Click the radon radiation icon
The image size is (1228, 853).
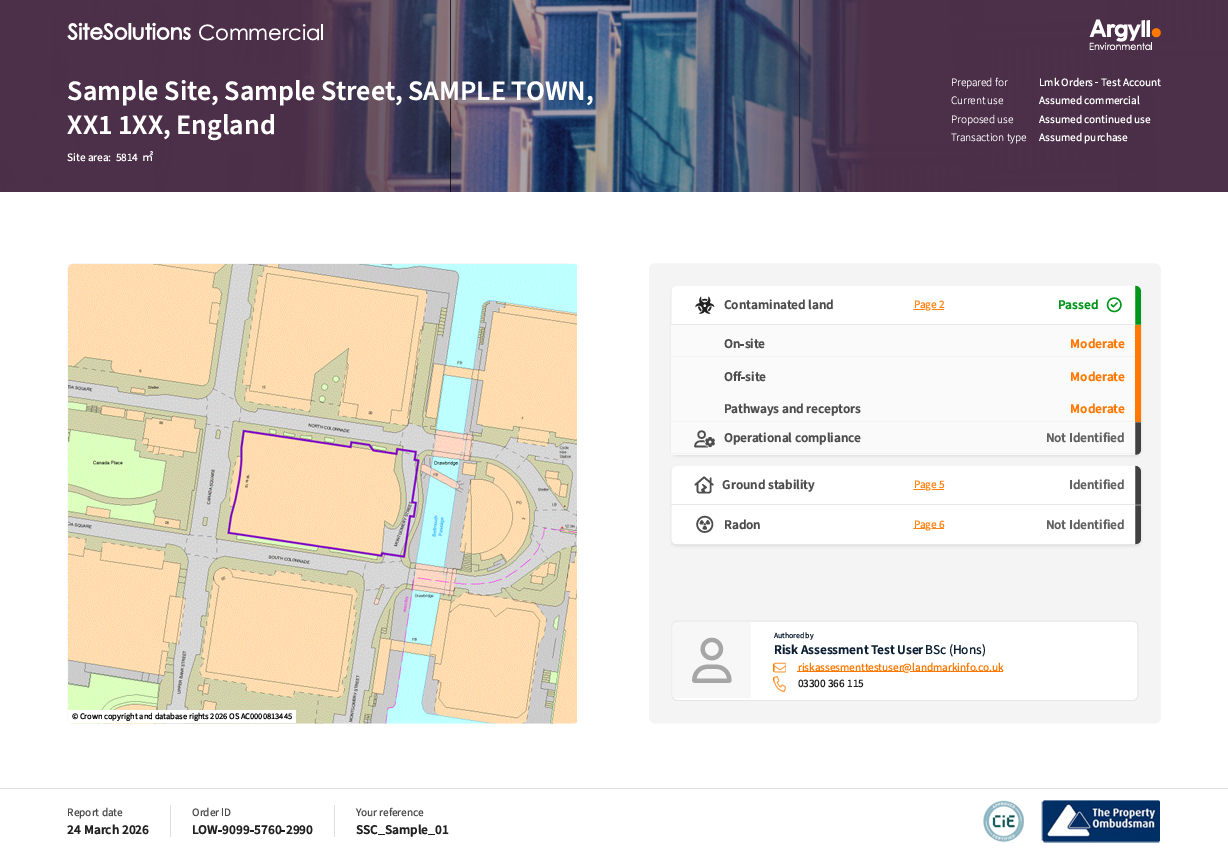pos(704,525)
